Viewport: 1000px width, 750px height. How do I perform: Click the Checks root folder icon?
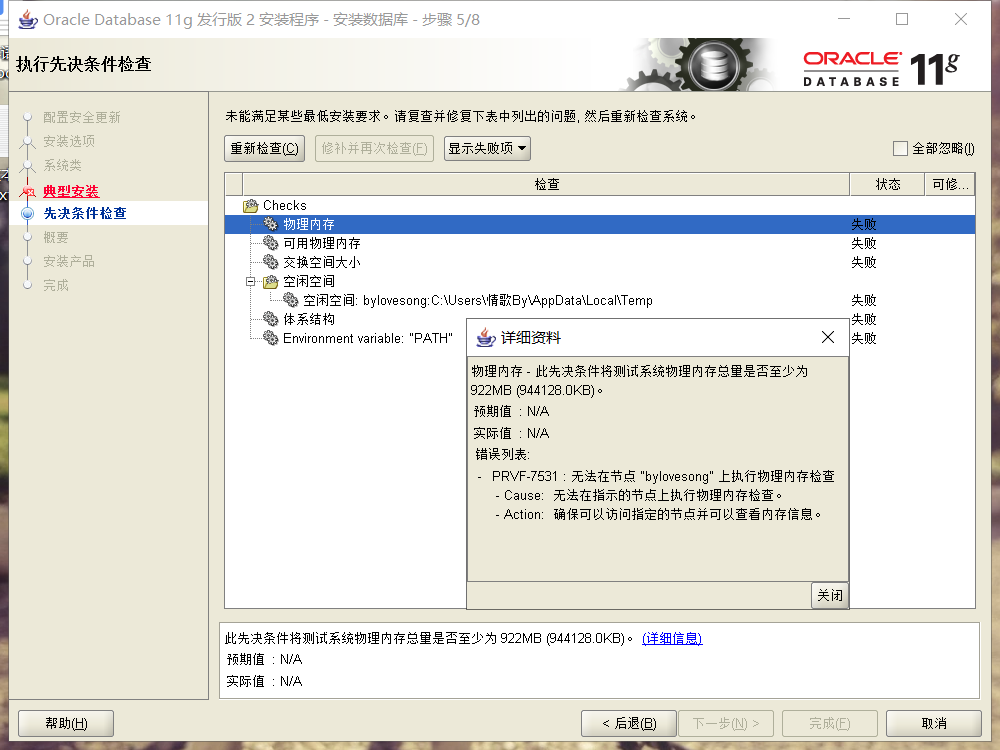250,205
